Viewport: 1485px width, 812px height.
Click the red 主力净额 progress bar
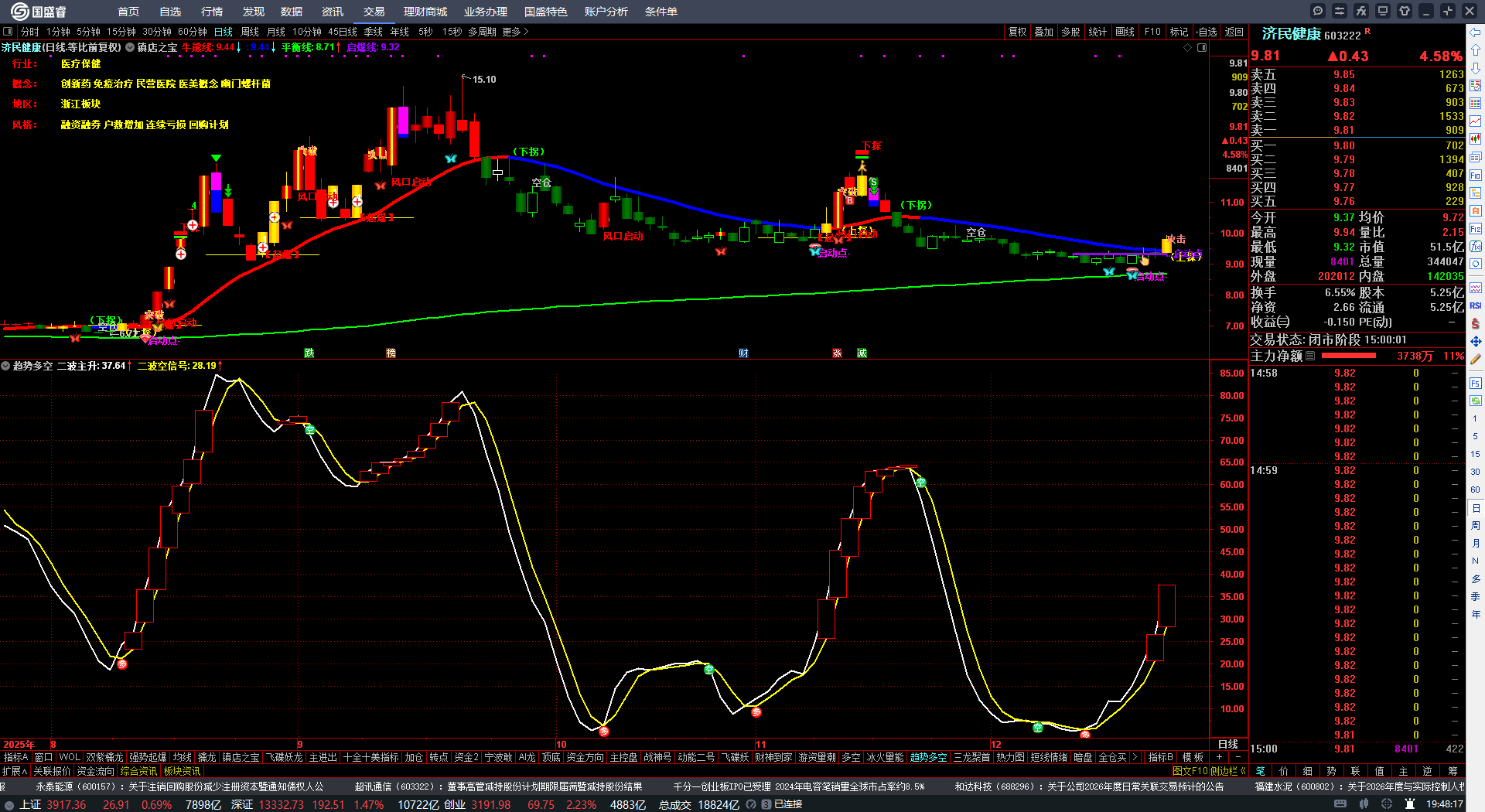point(1349,356)
